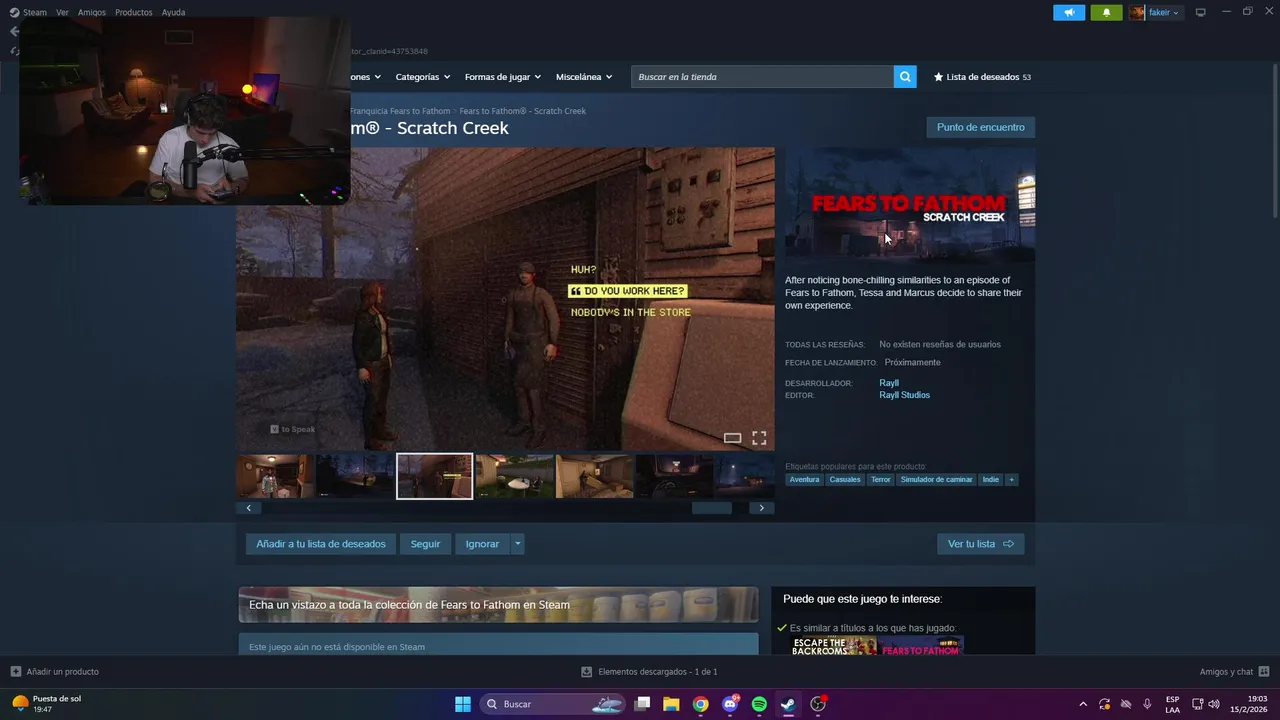Open the Escape the Backrooms recommendation

tap(834, 646)
